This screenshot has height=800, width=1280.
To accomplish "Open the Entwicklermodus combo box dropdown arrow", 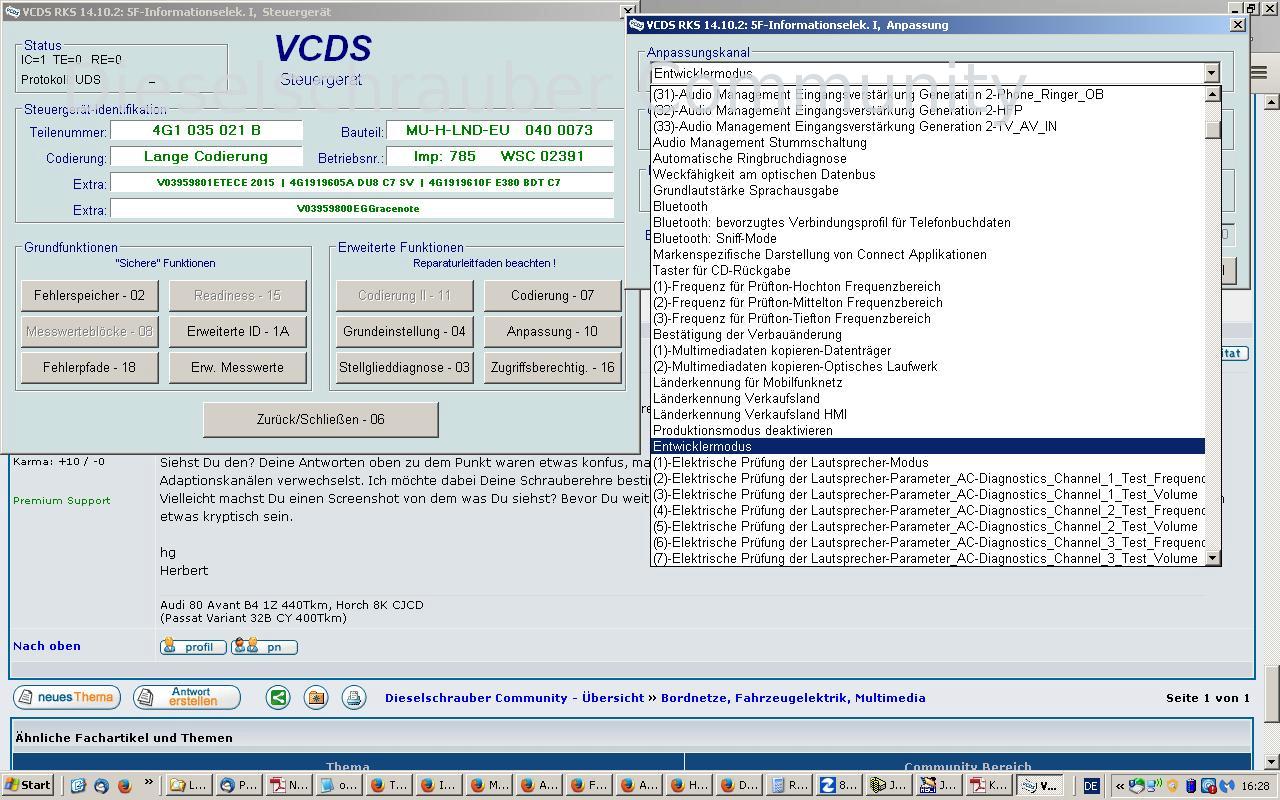I will 1211,73.
